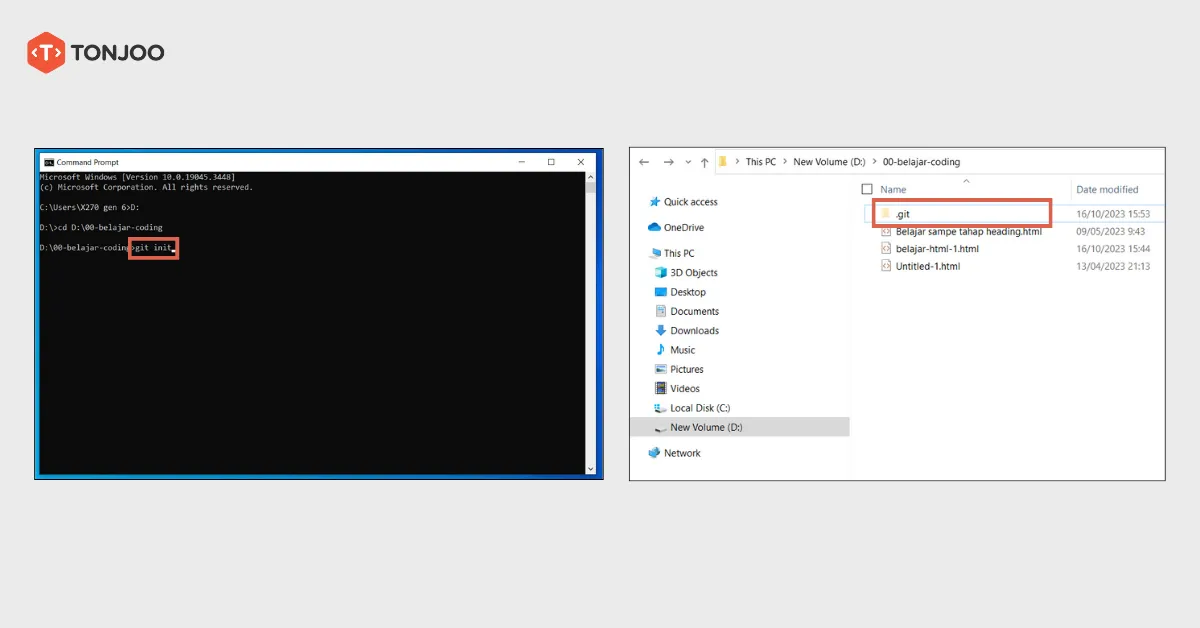Screen dimensions: 1200x628
Task: Click the up one level arrow
Action: pos(705,162)
